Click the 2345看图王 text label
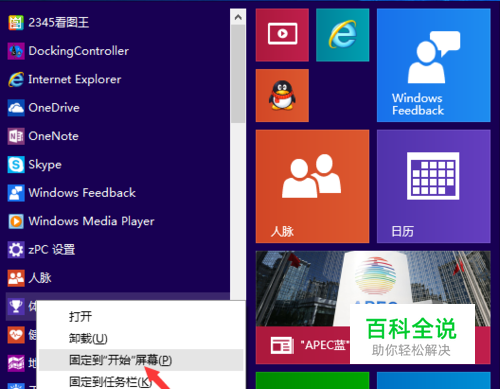500x389 pixels. pos(59,23)
